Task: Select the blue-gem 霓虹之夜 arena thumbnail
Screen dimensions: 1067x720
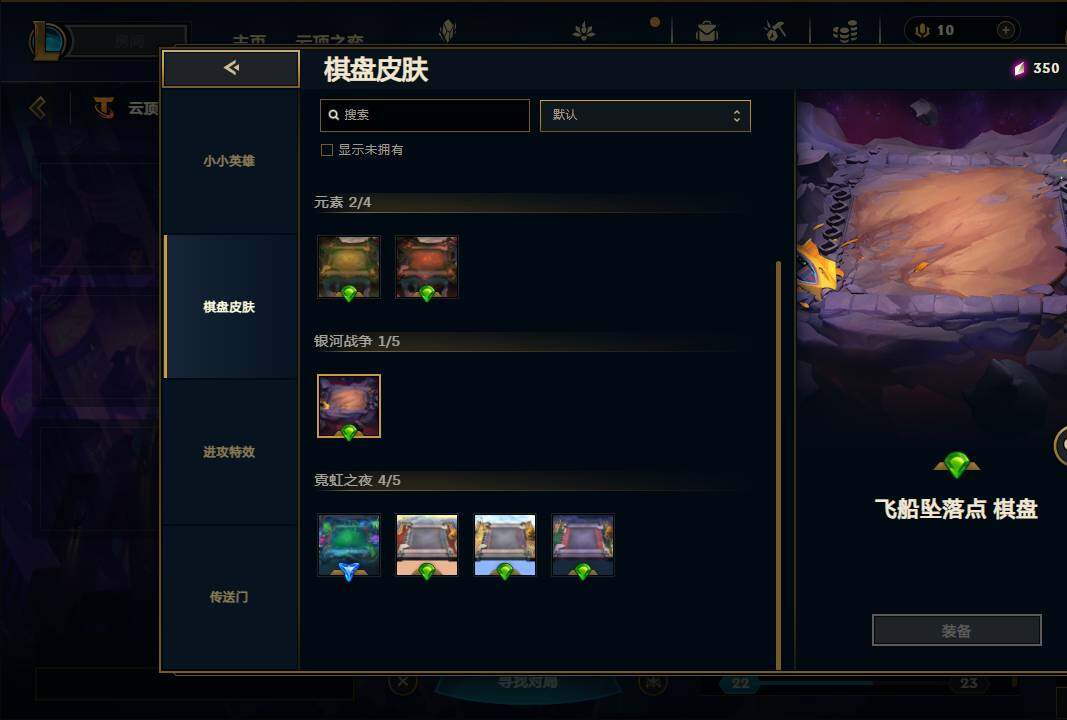Action: click(348, 546)
